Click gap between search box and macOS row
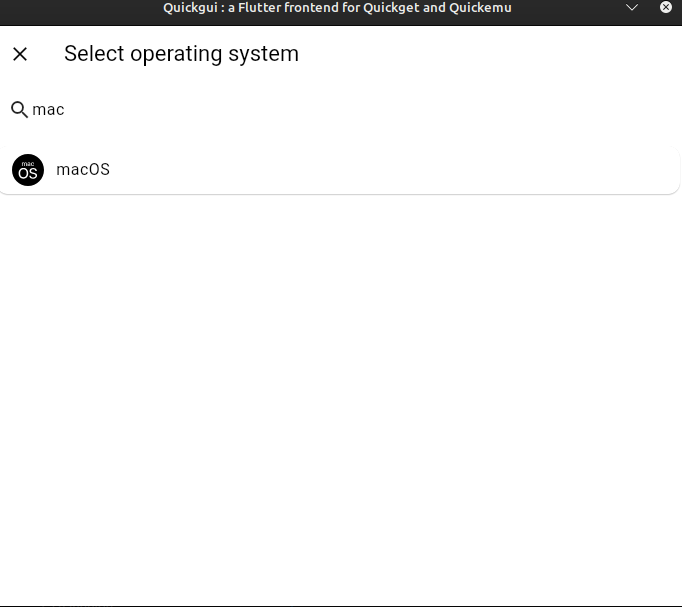Viewport: 682px width, 607px height. pyautogui.click(x=340, y=136)
